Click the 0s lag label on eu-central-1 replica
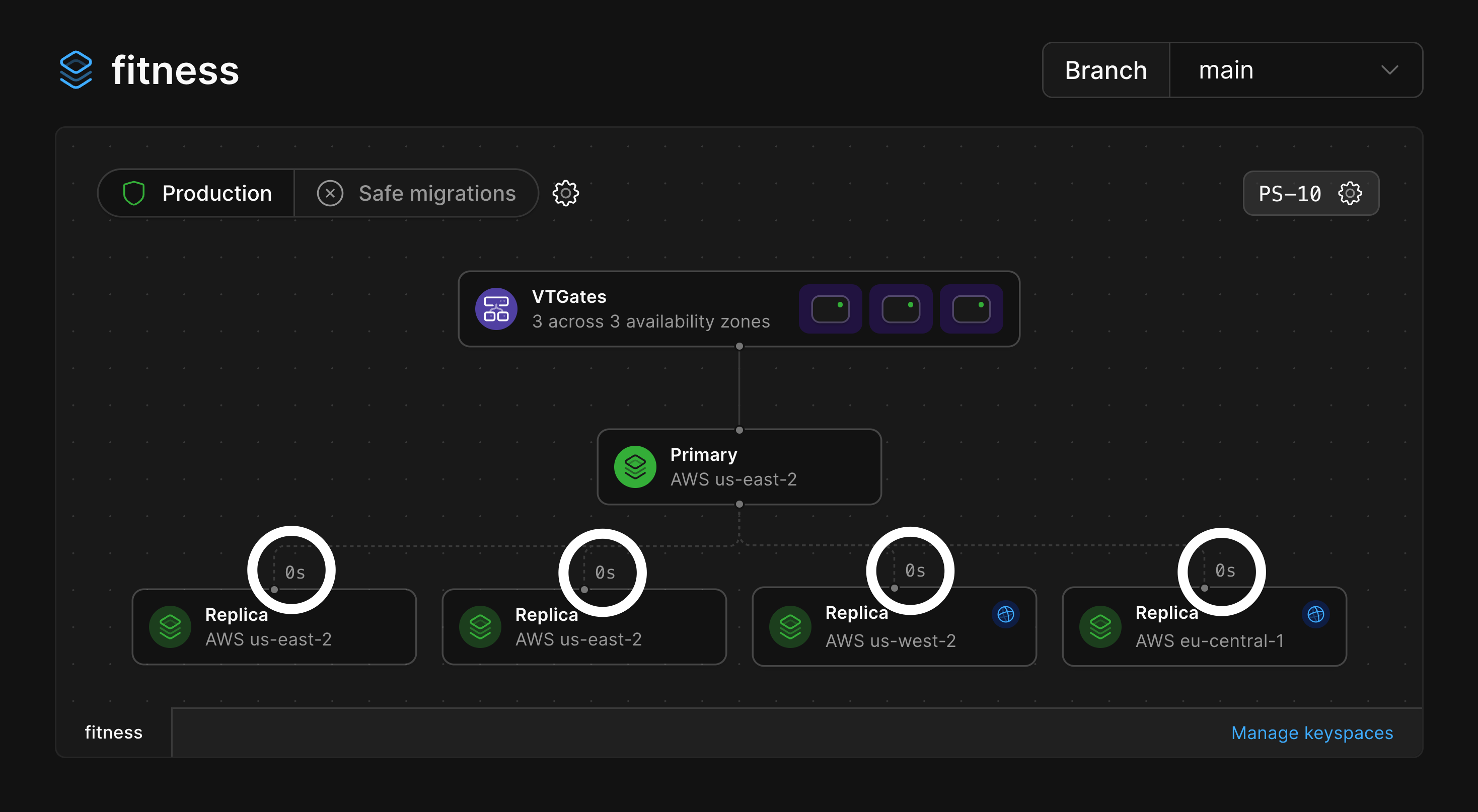This screenshot has height=812, width=1478. [x=1225, y=571]
